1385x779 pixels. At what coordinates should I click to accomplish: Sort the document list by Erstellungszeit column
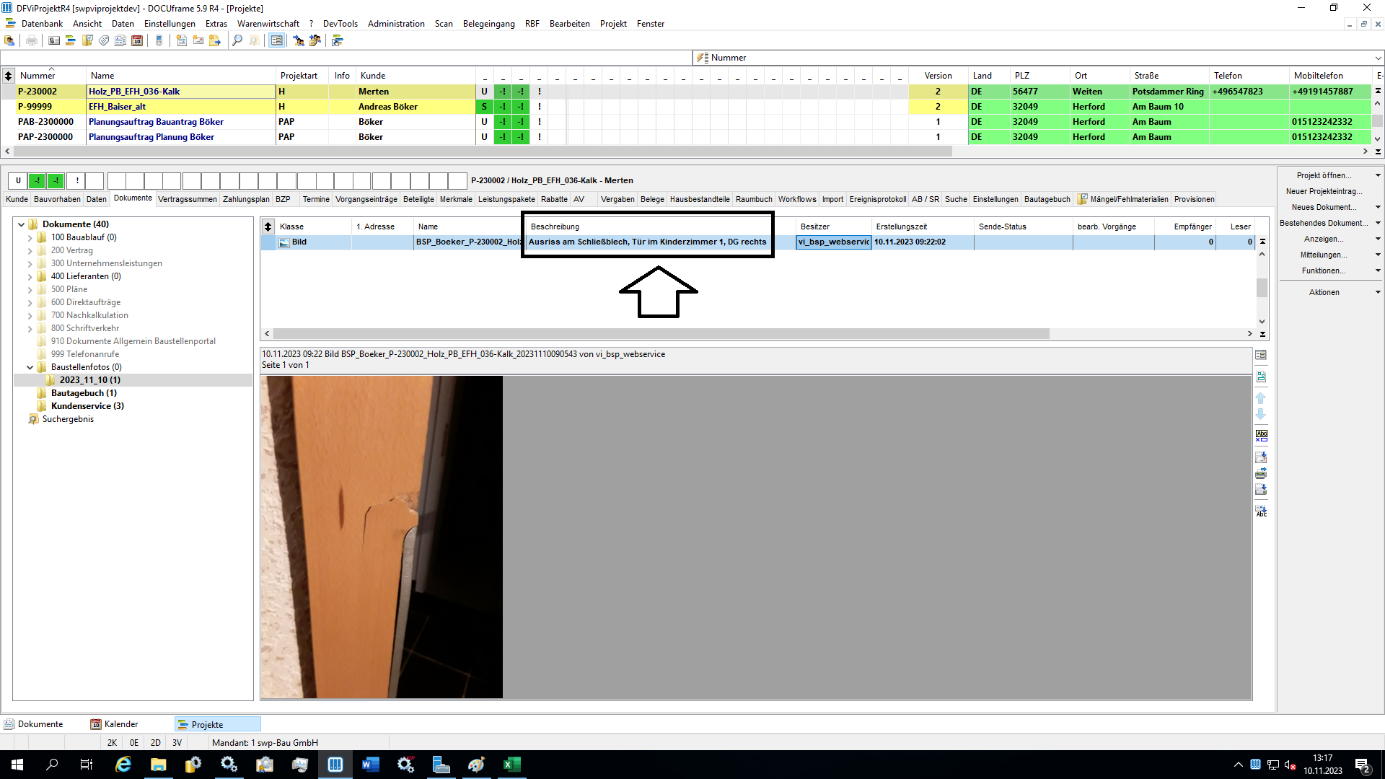click(x=921, y=227)
